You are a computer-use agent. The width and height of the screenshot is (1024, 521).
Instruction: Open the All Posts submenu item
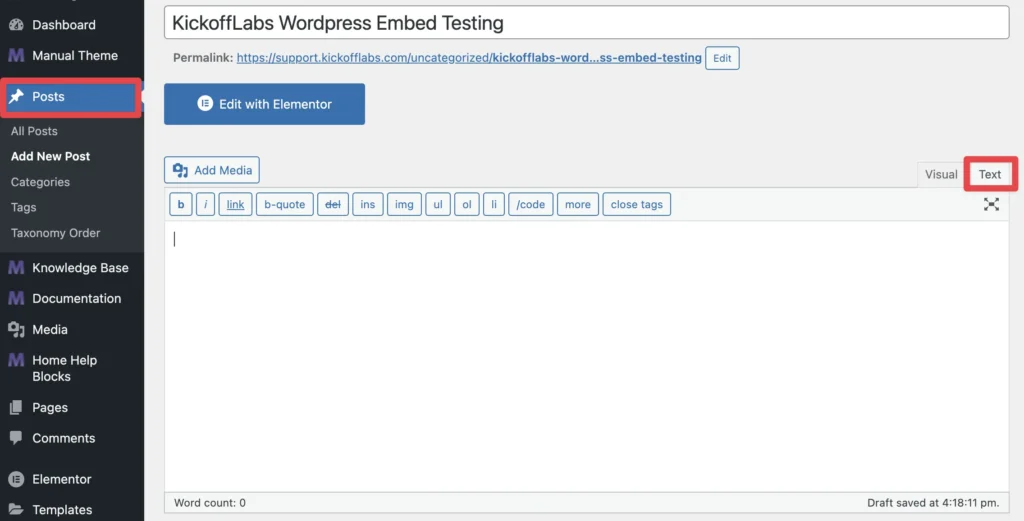point(34,131)
